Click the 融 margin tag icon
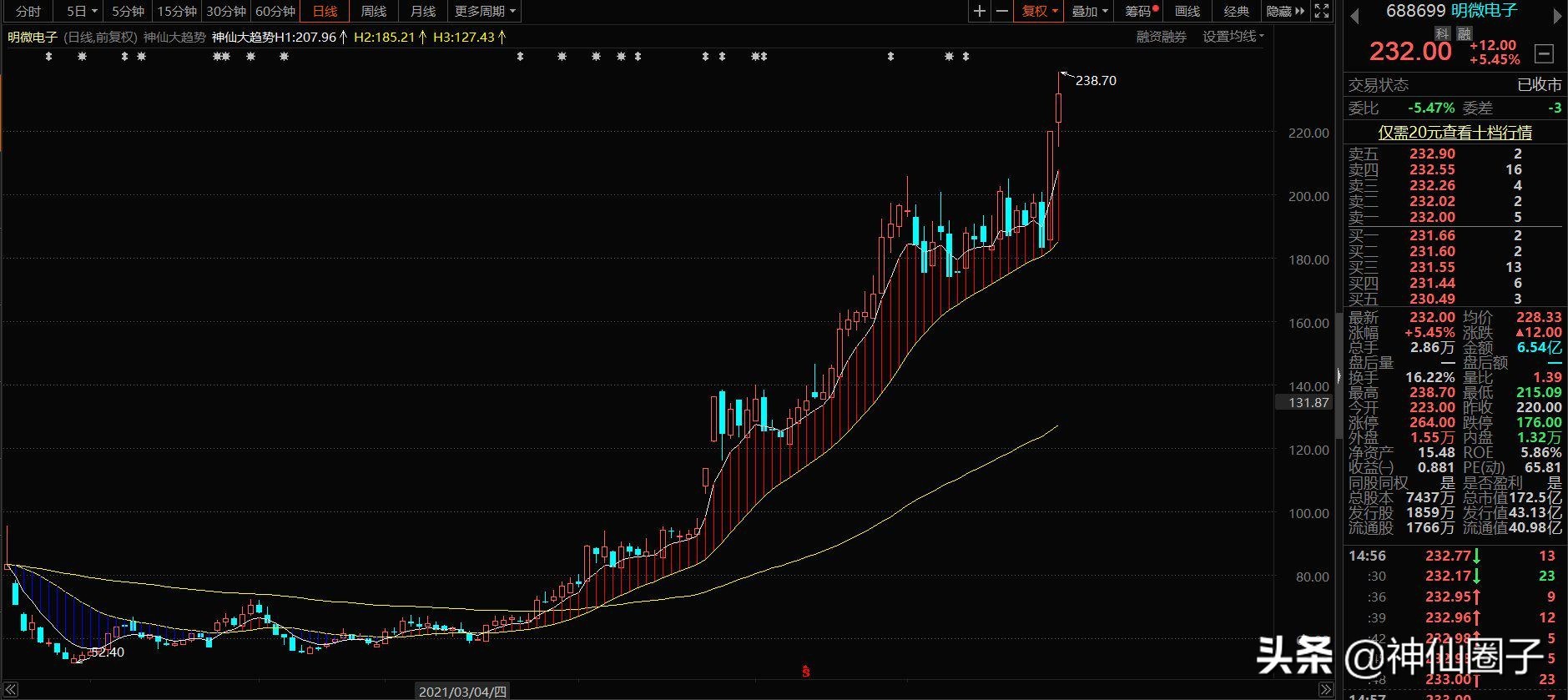Screen dimensions: 1568x700 click(1465, 33)
